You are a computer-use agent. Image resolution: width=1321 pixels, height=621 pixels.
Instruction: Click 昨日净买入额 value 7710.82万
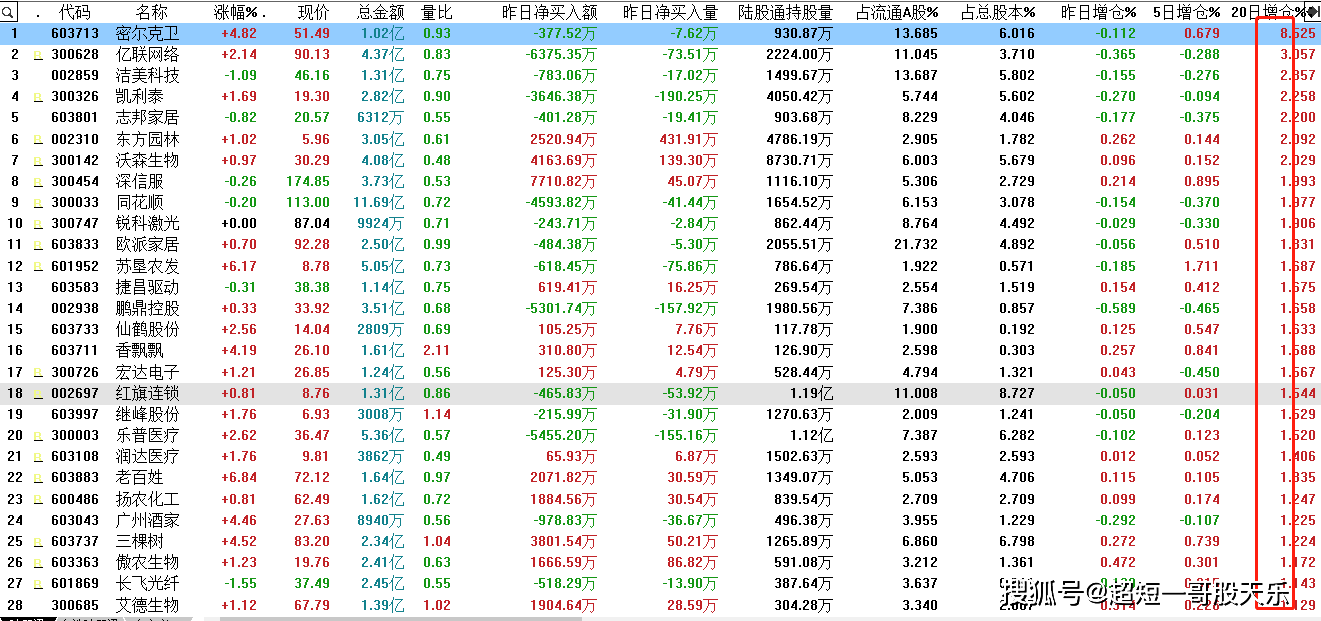click(561, 182)
